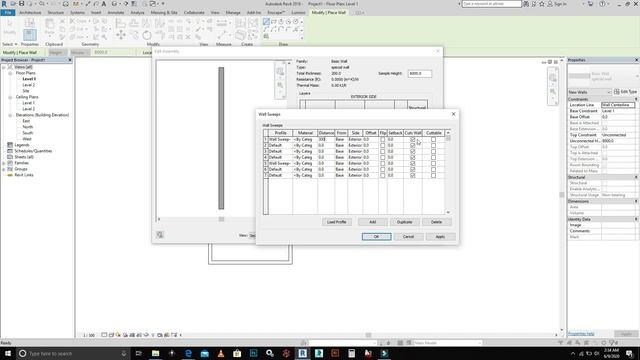Click the Windows Start button

coord(8,353)
